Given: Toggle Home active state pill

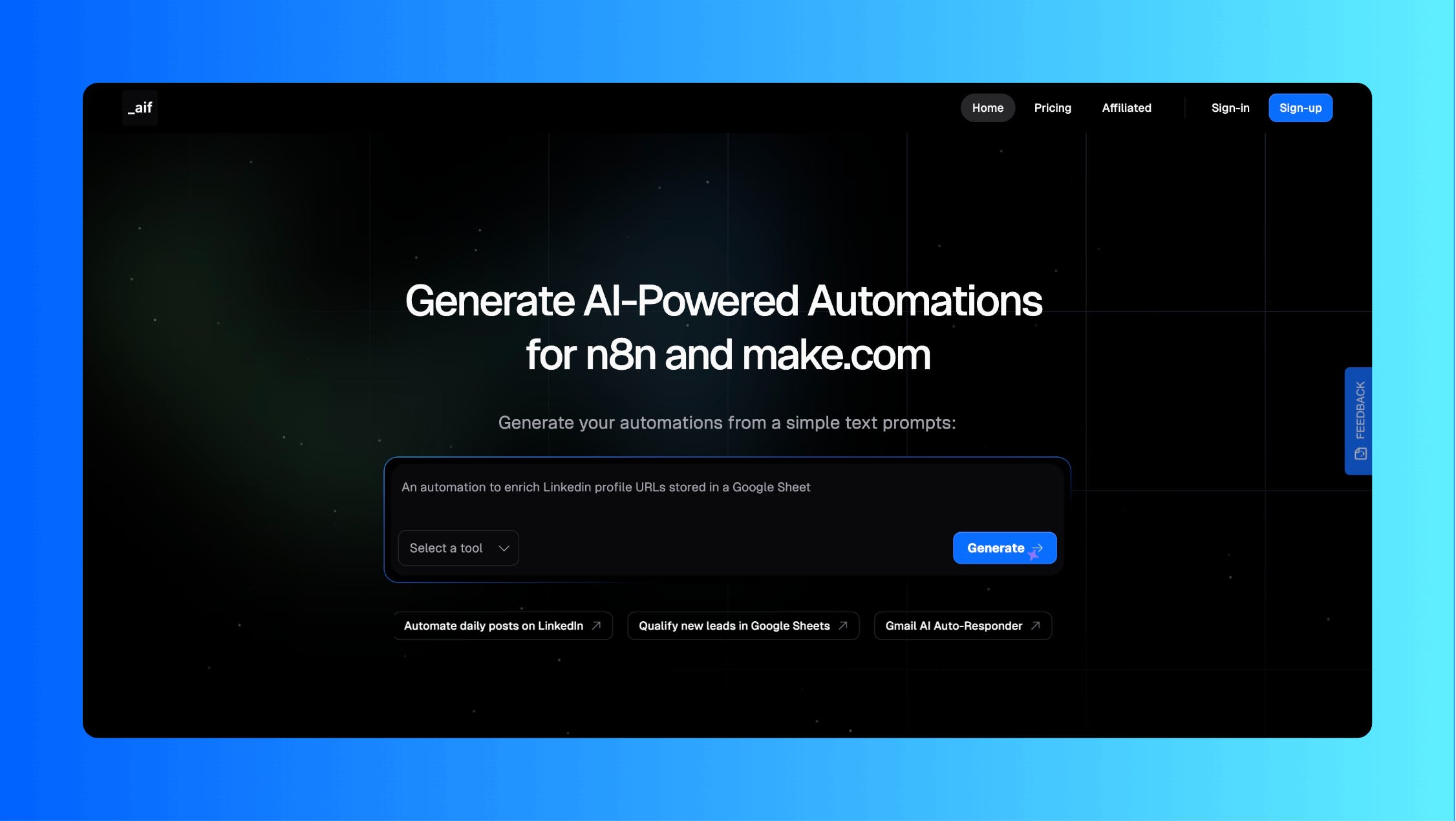Looking at the screenshot, I should click(x=988, y=107).
